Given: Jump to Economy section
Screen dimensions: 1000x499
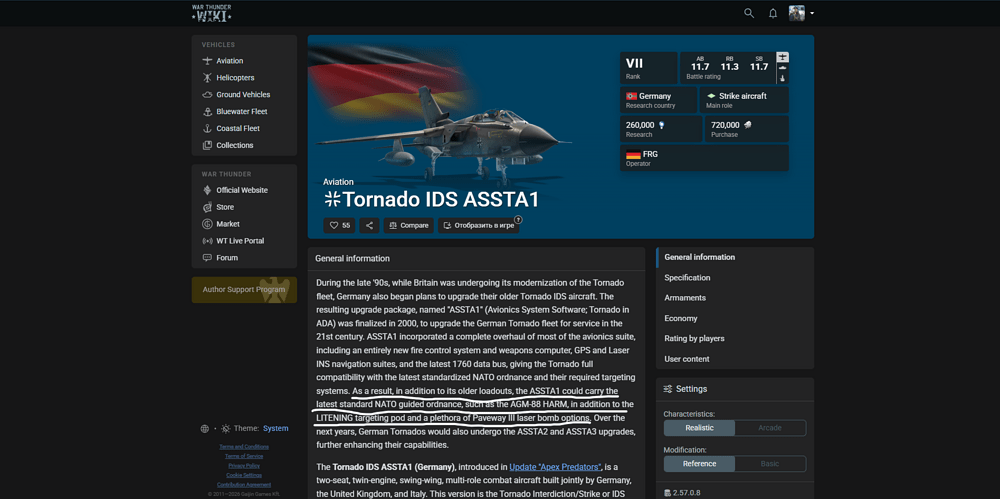Looking at the screenshot, I should click(681, 318).
